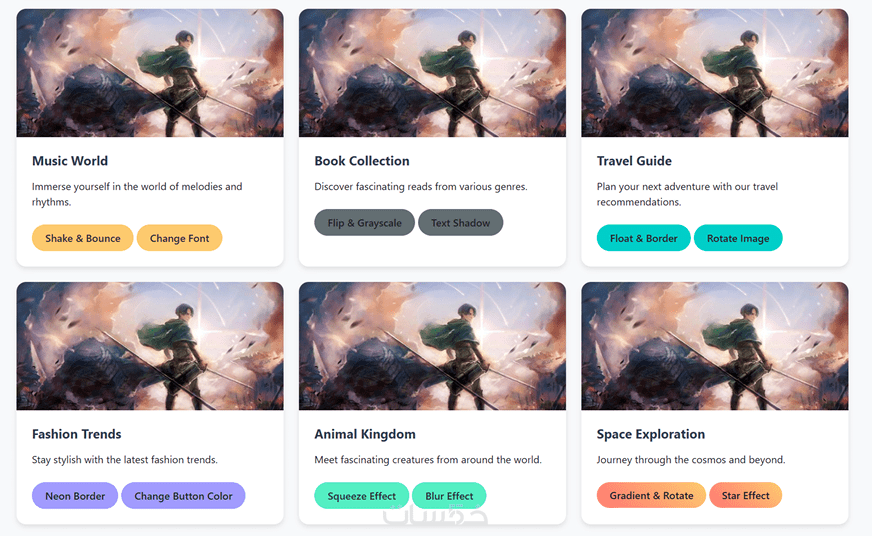Click the Flip & Grayscale button

point(364,223)
